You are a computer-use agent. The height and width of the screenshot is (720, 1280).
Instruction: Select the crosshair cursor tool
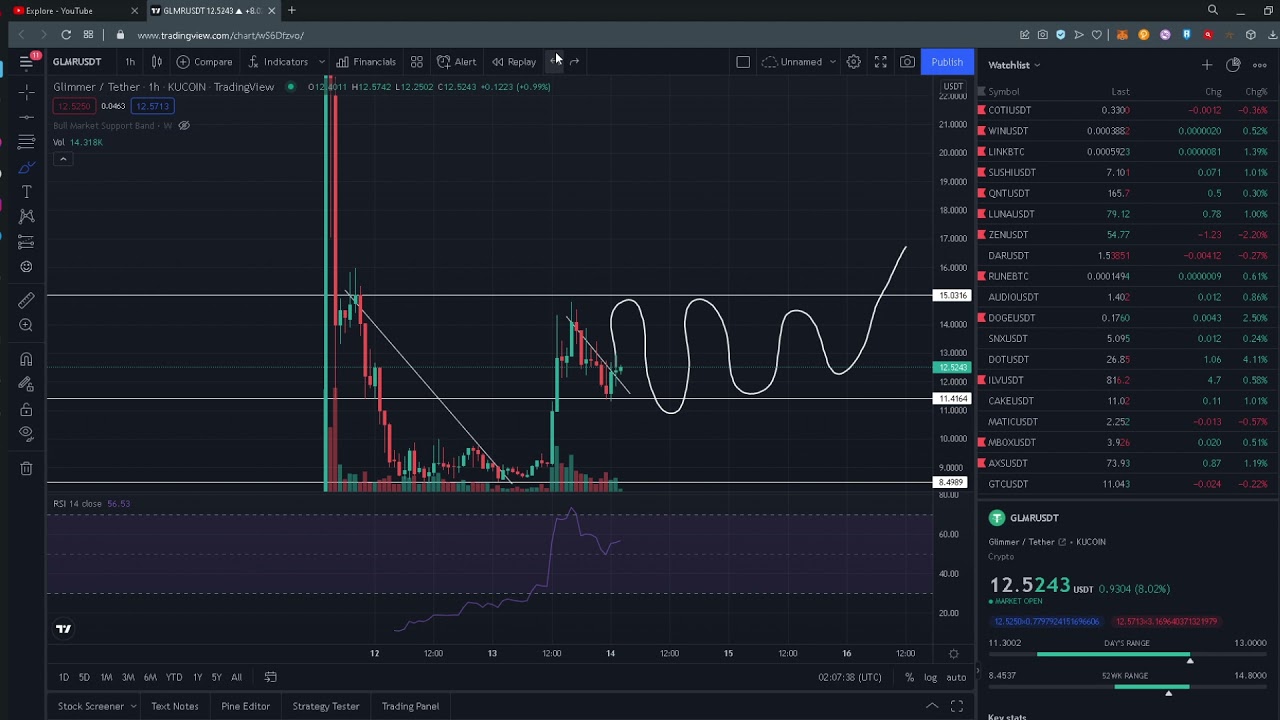pos(26,92)
